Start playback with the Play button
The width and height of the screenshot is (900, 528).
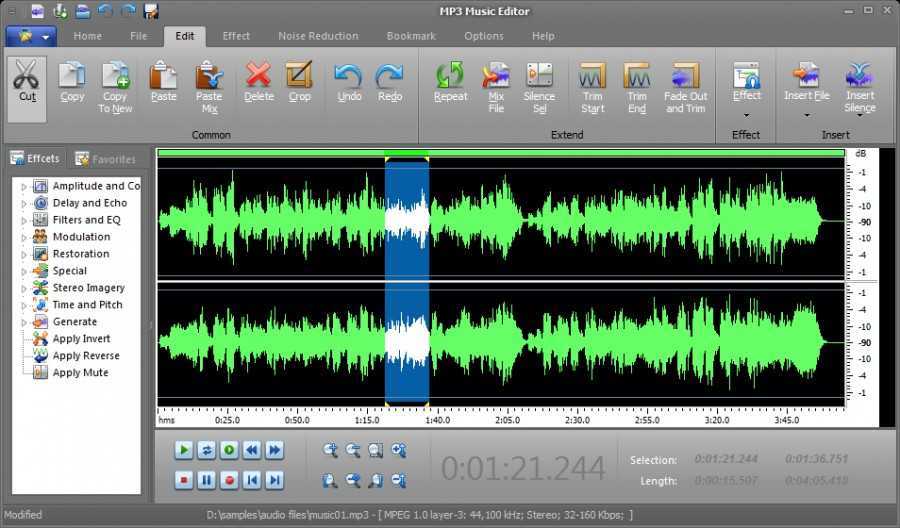184,450
